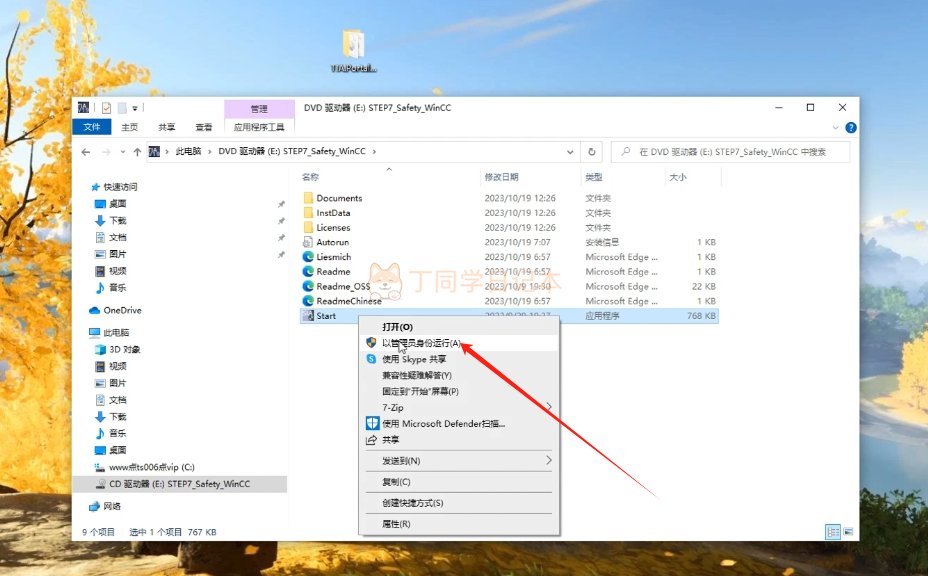Sort by 大小 column header
Image resolution: width=928 pixels, height=576 pixels.
(x=678, y=177)
